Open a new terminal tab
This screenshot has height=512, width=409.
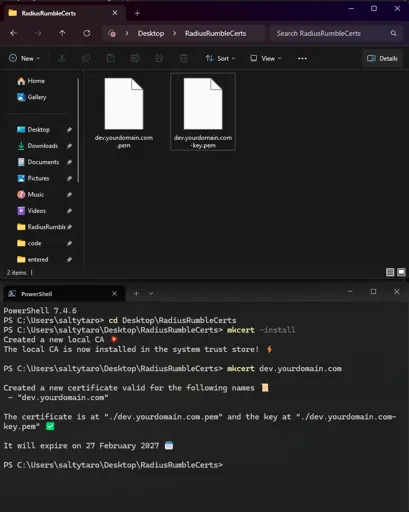[x=136, y=293]
